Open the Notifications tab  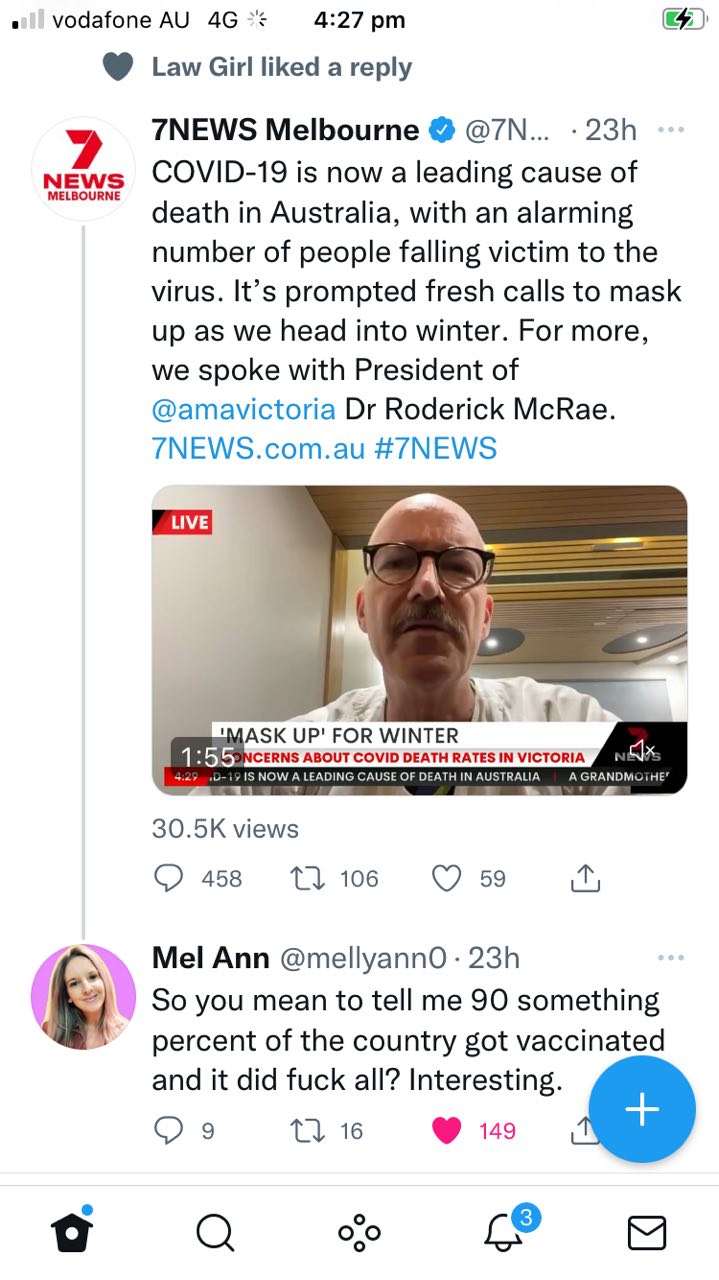click(504, 1234)
